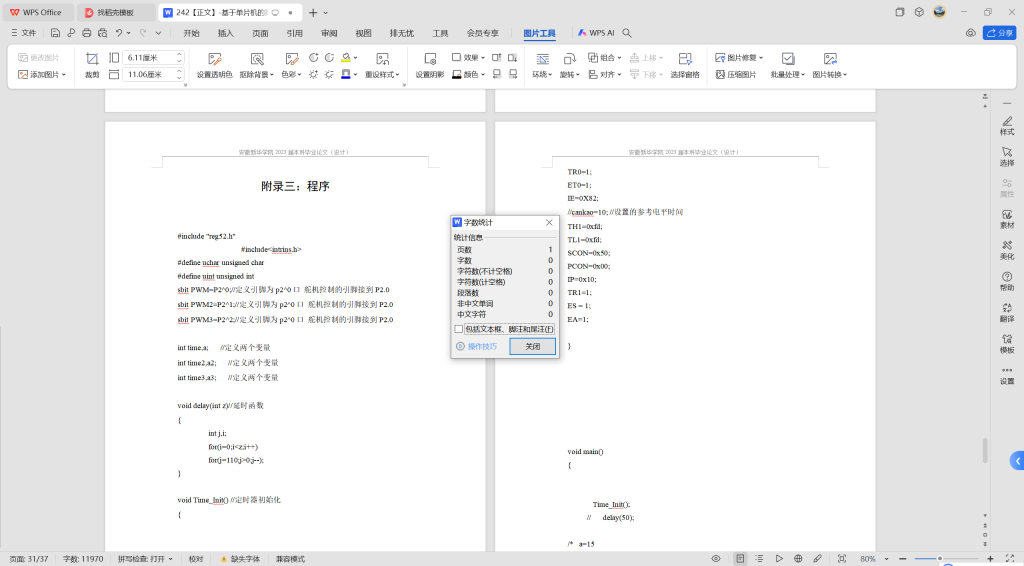Click the picture width field 11.06厘米
This screenshot has height=566, width=1024.
pos(153,74)
